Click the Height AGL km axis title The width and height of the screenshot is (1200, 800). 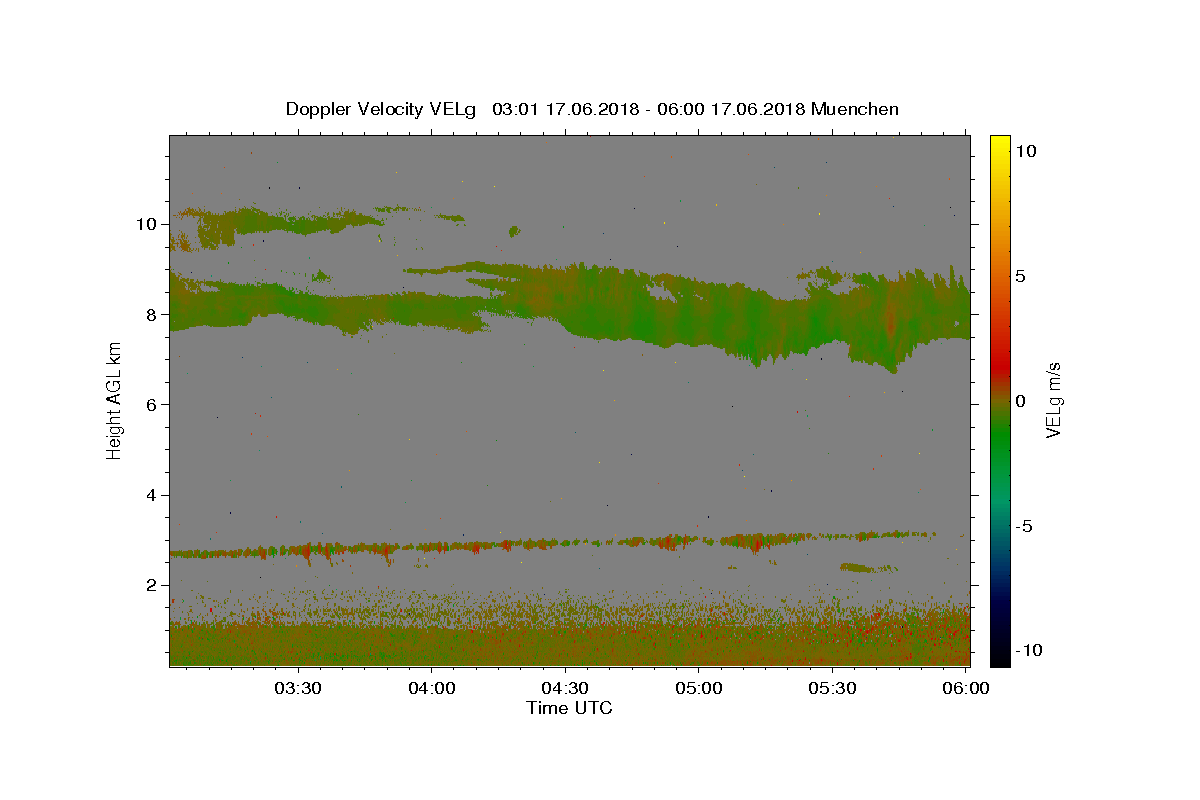tap(115, 400)
